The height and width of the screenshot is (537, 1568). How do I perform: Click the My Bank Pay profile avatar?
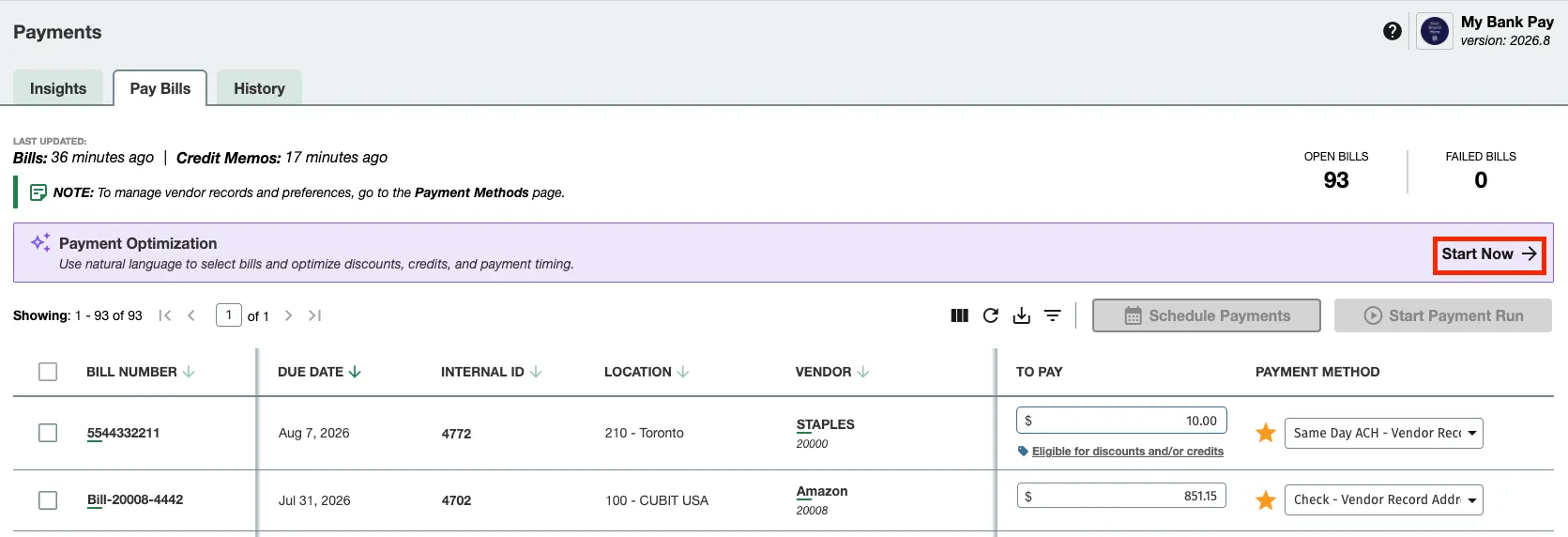point(1435,31)
